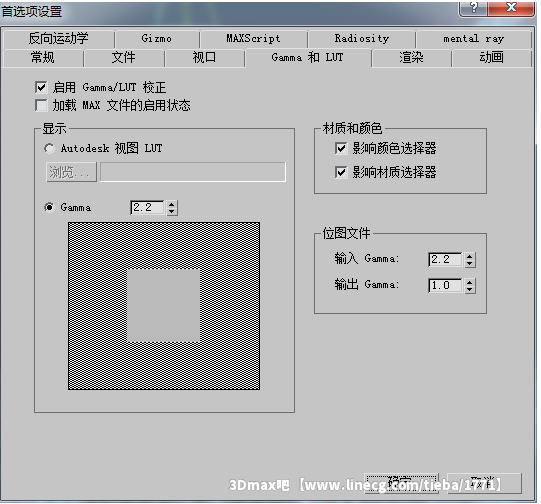Open the MAXScript tab

point(254,39)
